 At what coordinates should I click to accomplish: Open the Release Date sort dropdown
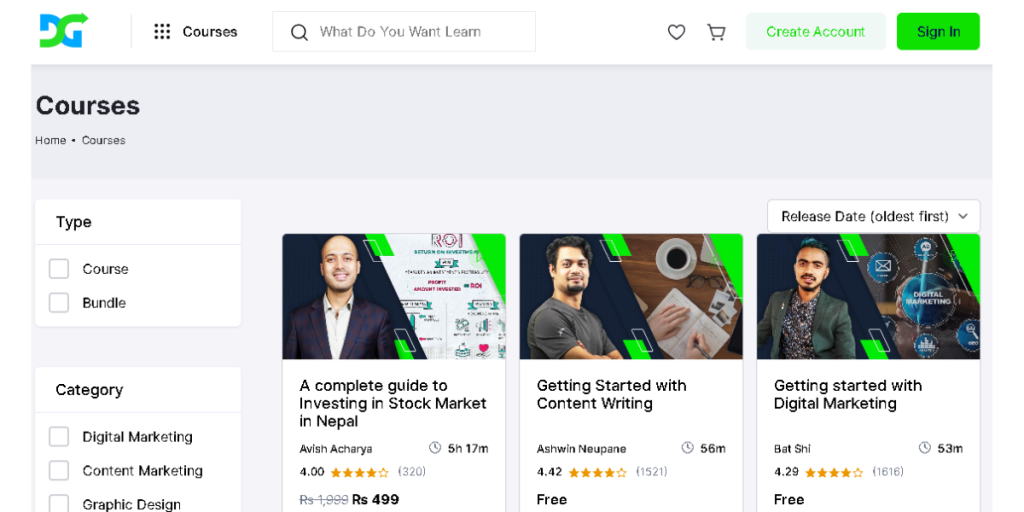[873, 216]
